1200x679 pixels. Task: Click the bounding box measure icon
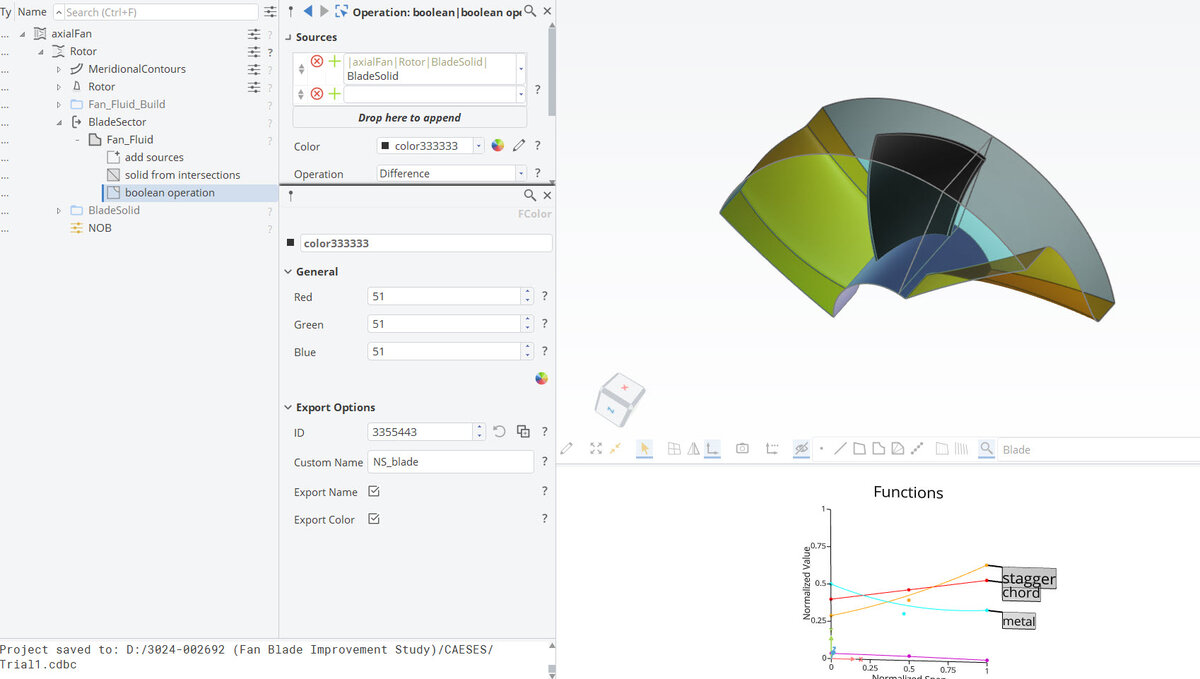click(772, 449)
